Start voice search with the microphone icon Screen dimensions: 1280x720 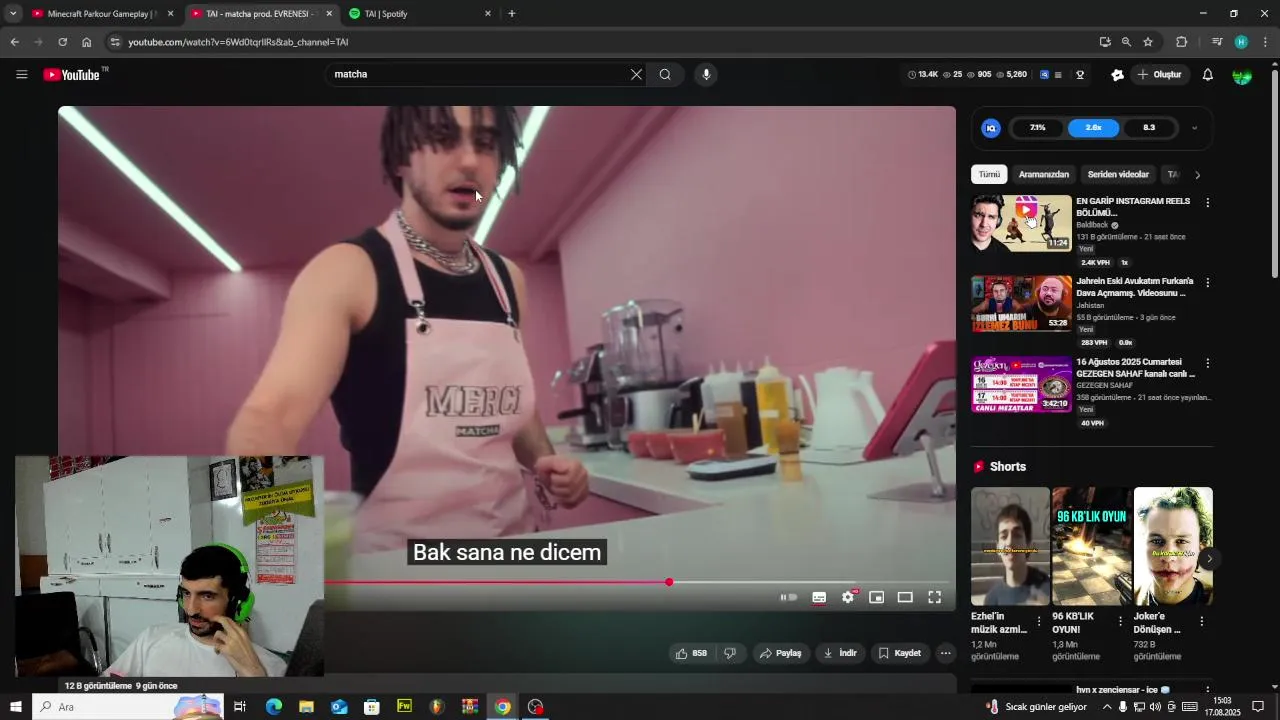706,74
